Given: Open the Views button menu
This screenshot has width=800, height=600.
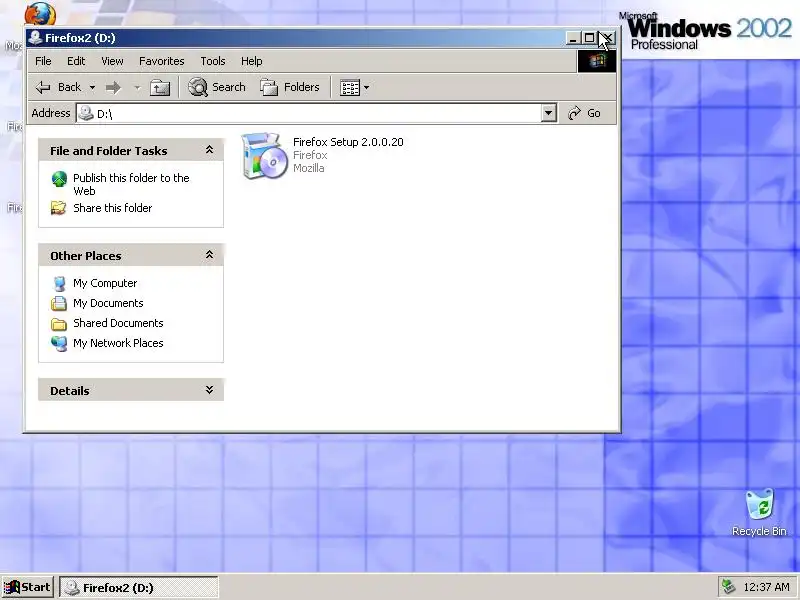Looking at the screenshot, I should [355, 87].
